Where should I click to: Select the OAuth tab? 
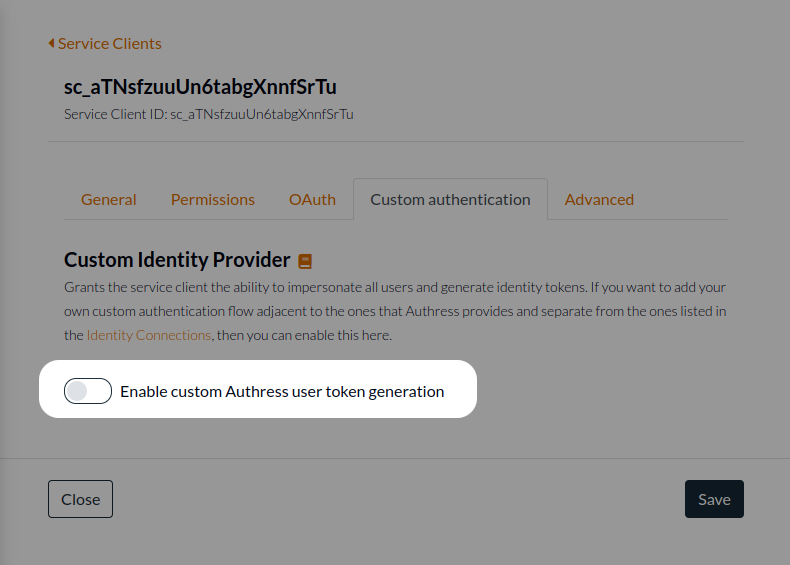312,199
